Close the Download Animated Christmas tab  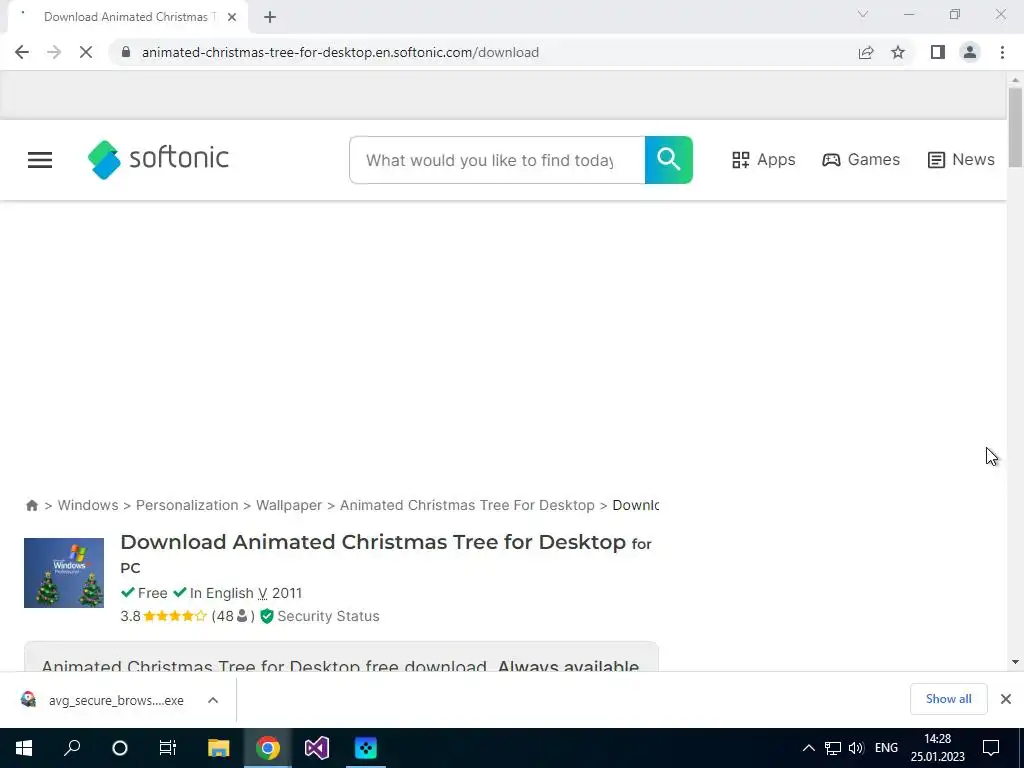pos(232,17)
